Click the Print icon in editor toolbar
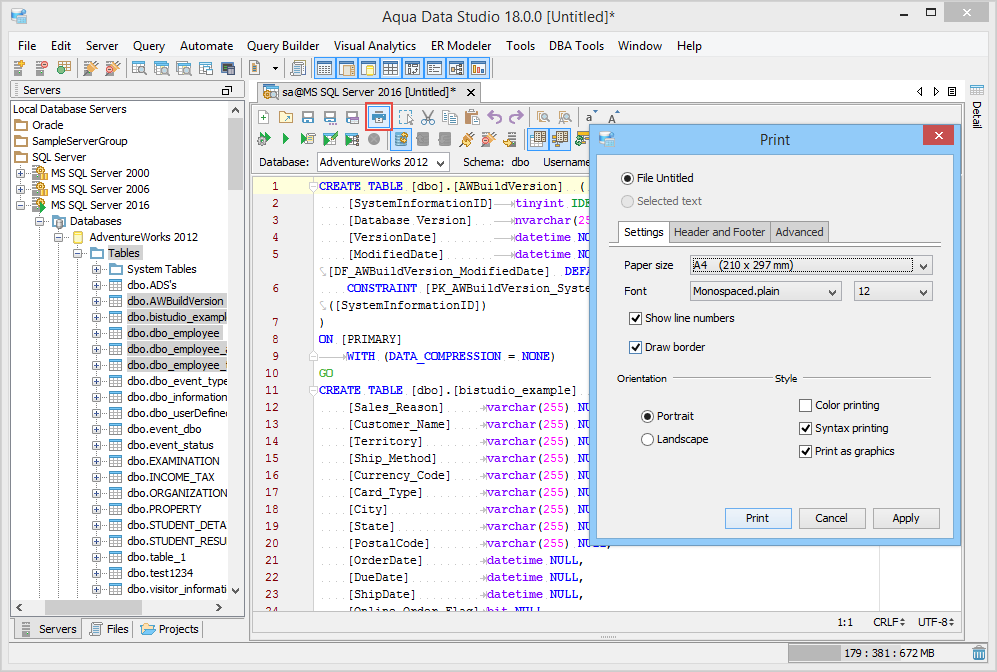Image resolution: width=997 pixels, height=672 pixels. [x=379, y=117]
